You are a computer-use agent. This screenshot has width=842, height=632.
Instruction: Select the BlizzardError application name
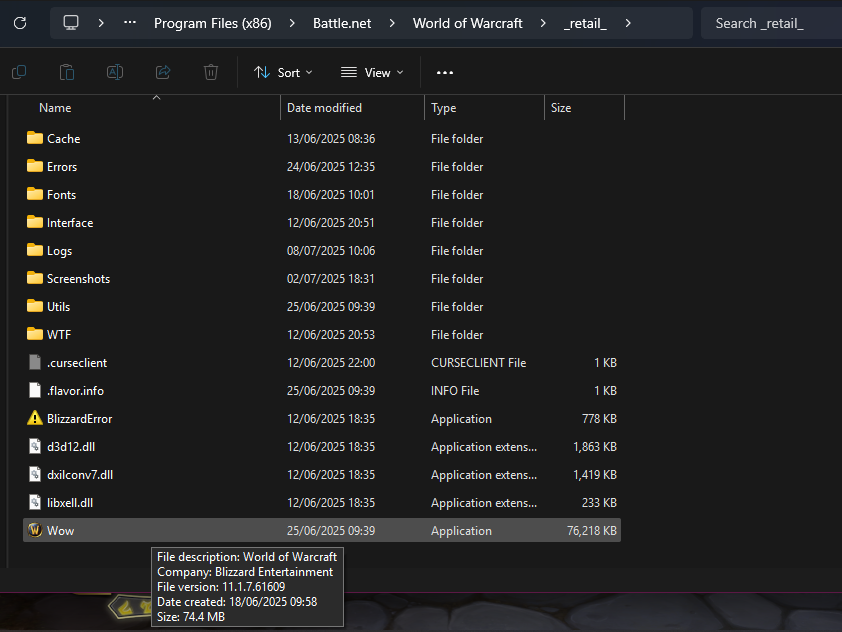point(79,418)
